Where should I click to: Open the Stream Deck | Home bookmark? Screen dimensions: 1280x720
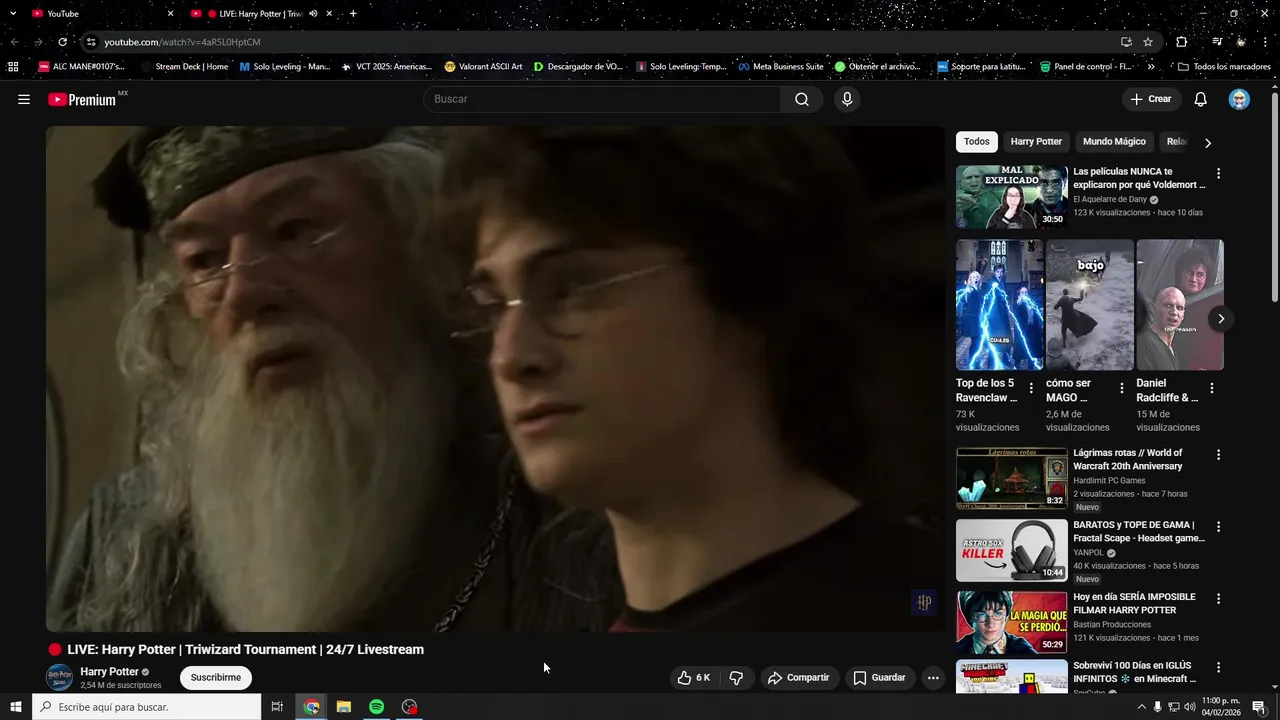coord(185,67)
